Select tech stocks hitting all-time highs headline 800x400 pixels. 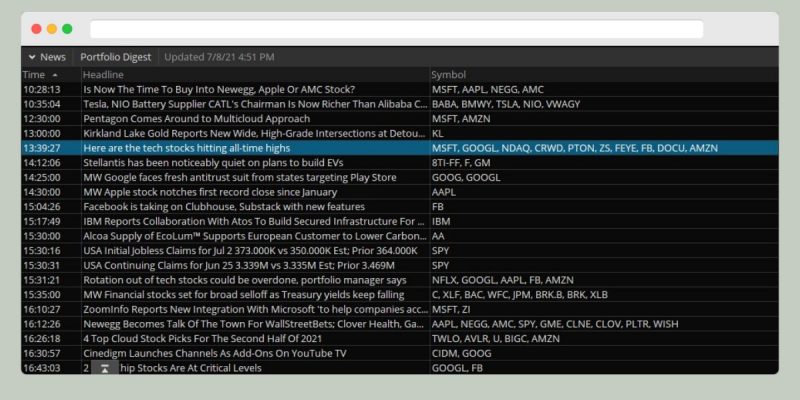(x=187, y=148)
